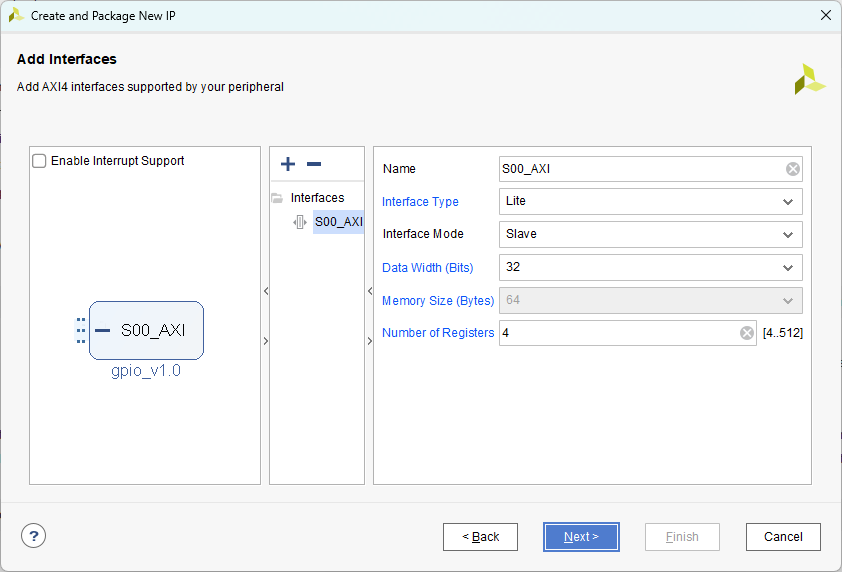Close the Create and Package New IP window
This screenshot has width=842, height=572.
click(x=825, y=15)
